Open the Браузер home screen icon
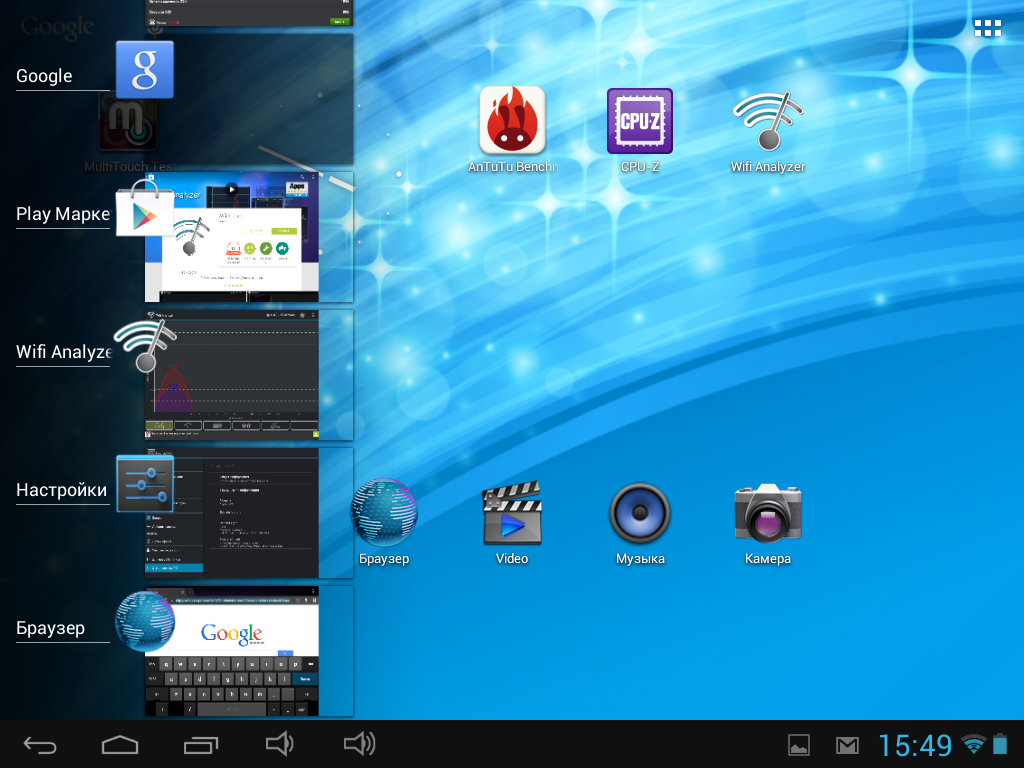 [384, 512]
